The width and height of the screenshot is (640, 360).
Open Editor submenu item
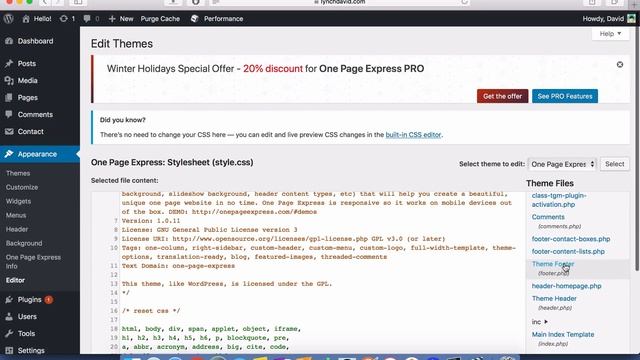15,280
